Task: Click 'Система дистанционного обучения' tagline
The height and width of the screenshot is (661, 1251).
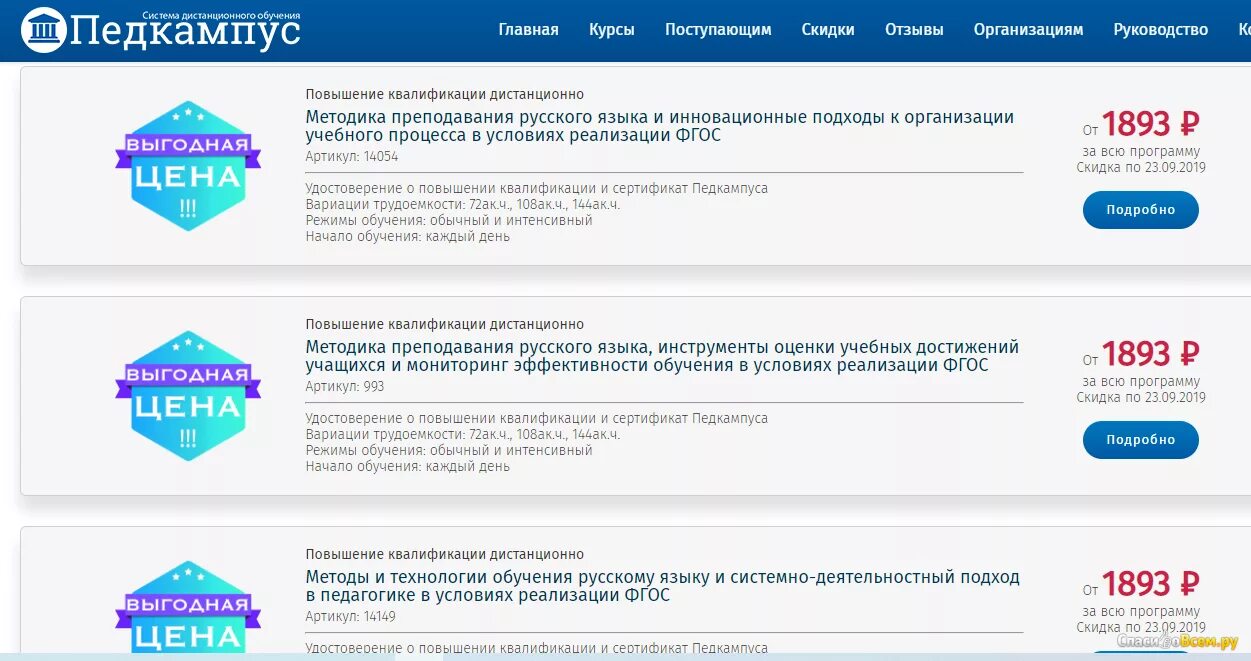Action: [220, 17]
